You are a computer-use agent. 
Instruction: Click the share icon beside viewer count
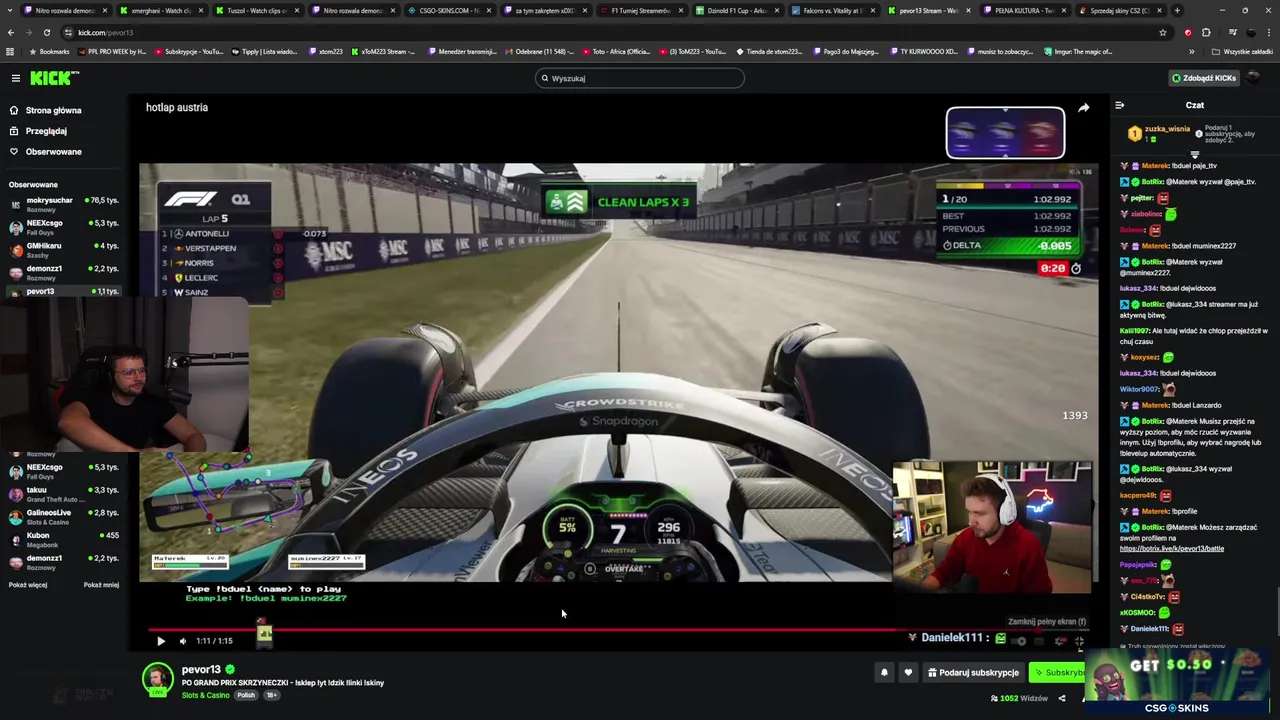coord(1062,698)
